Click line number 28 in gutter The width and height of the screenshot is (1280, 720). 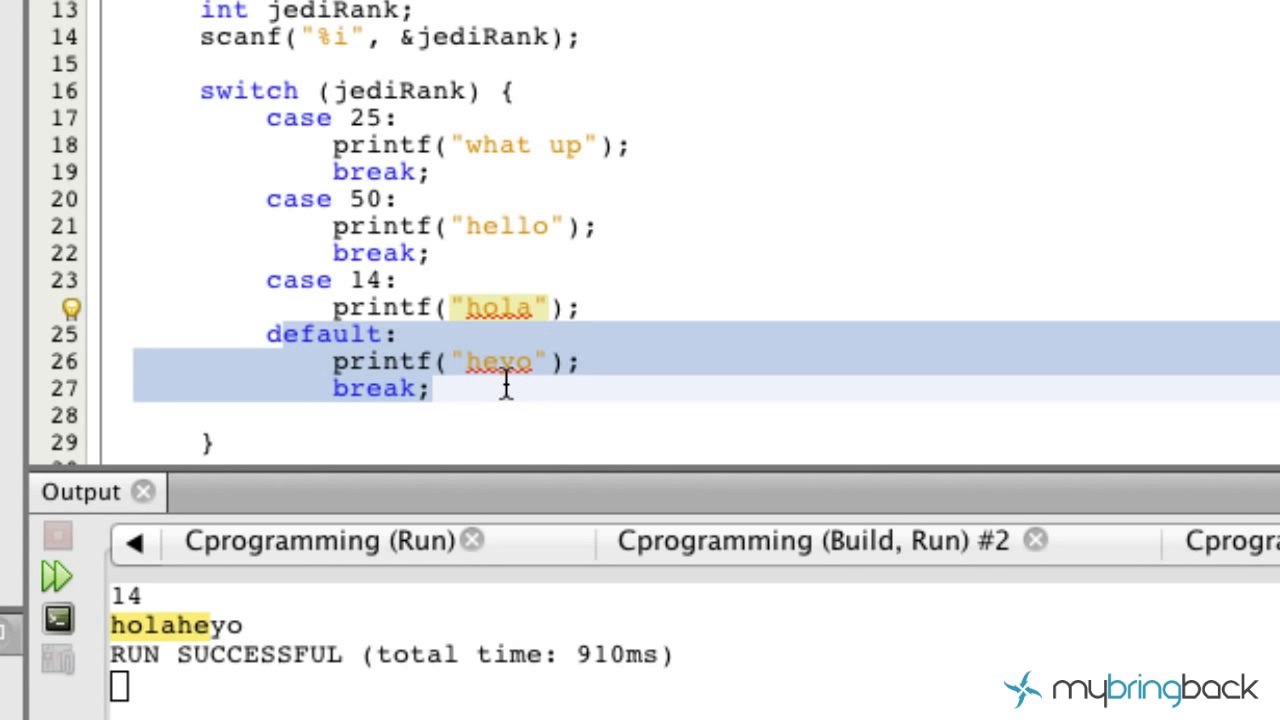click(x=64, y=415)
